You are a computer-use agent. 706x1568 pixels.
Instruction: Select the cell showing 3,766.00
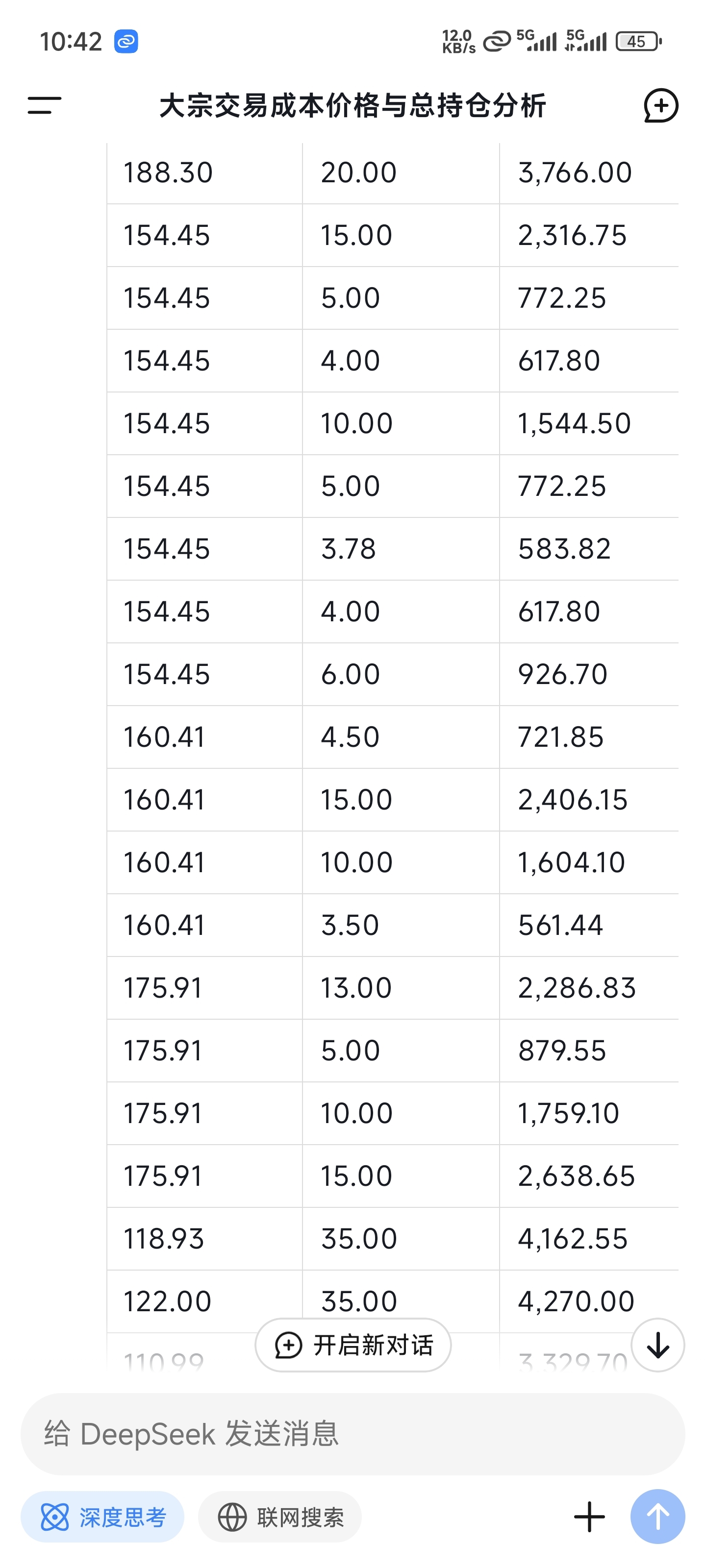[589, 173]
